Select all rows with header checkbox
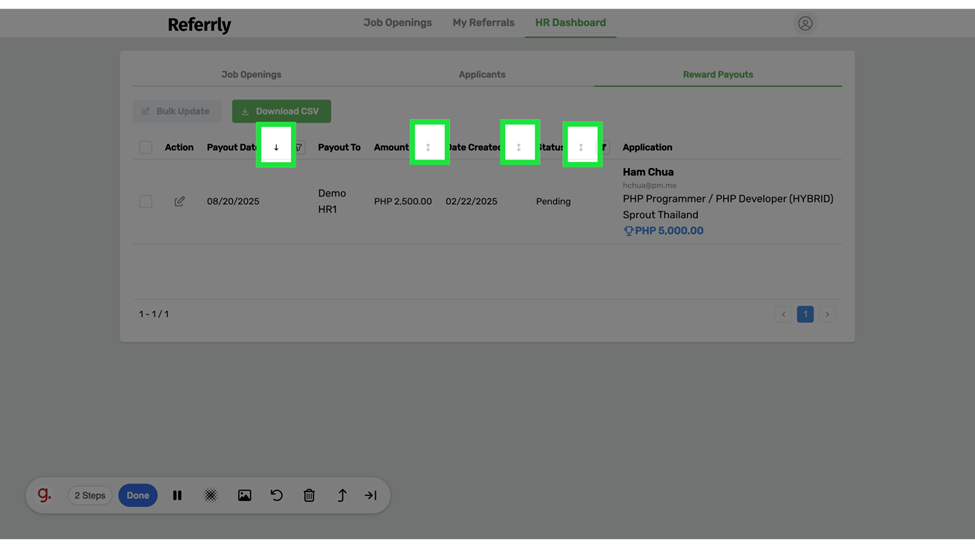 [x=146, y=147]
